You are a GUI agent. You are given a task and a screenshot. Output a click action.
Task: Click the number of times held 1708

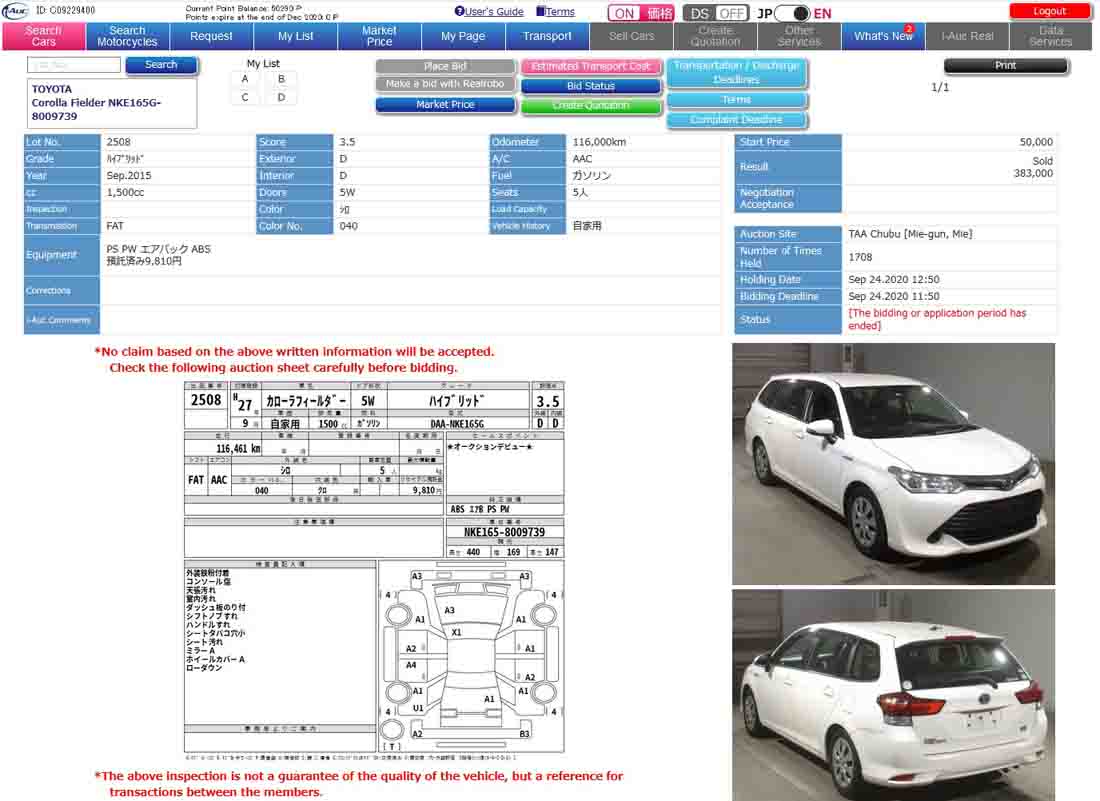[x=860, y=257]
